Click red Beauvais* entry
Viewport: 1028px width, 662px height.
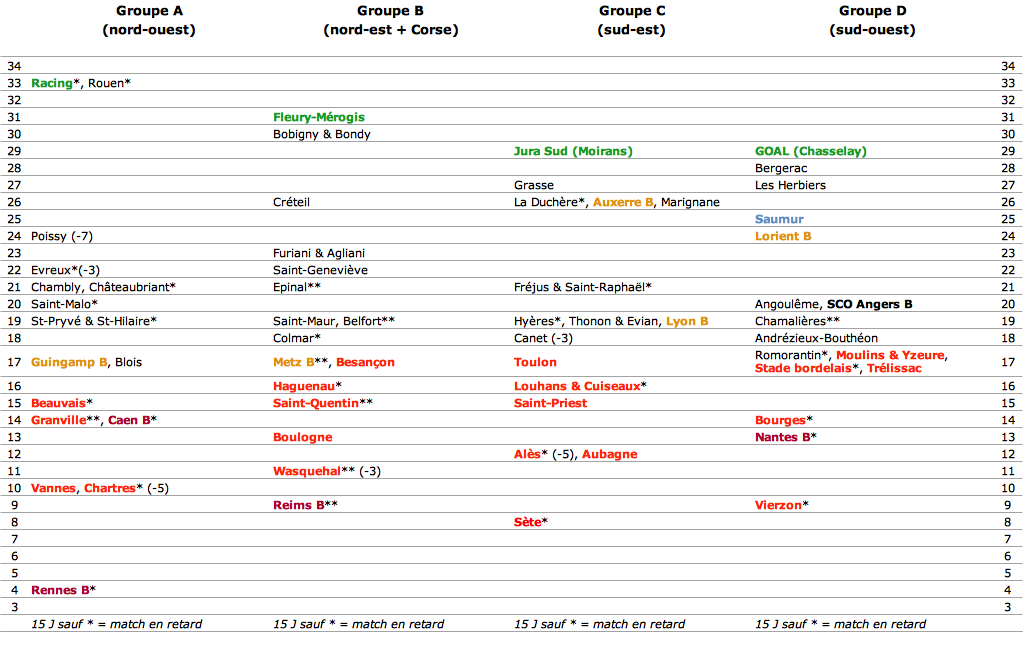62,403
